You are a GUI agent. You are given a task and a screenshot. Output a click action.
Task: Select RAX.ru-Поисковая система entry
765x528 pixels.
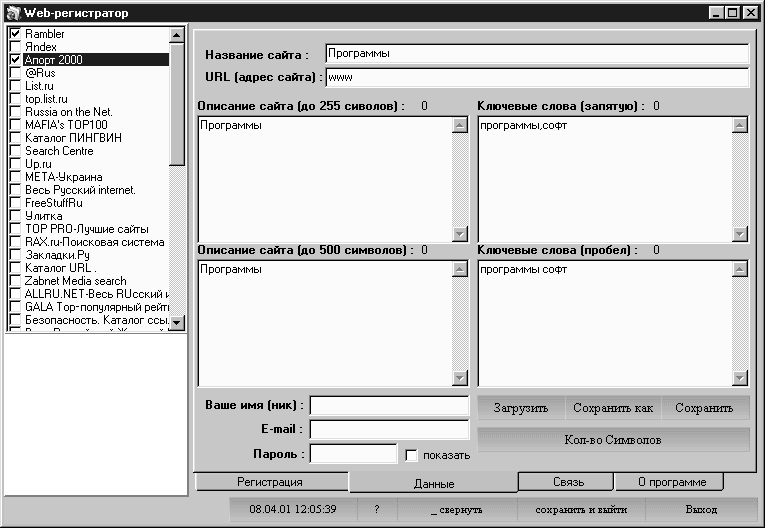(x=95, y=242)
